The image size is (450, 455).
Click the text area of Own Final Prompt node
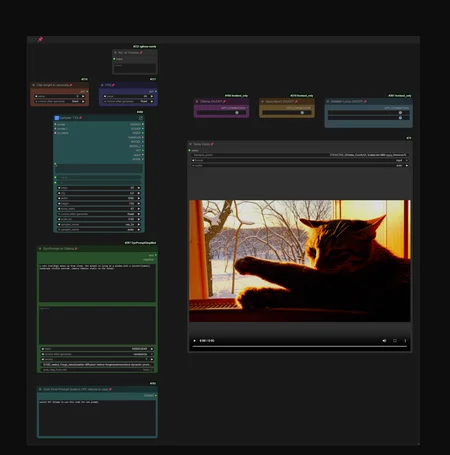point(97,418)
